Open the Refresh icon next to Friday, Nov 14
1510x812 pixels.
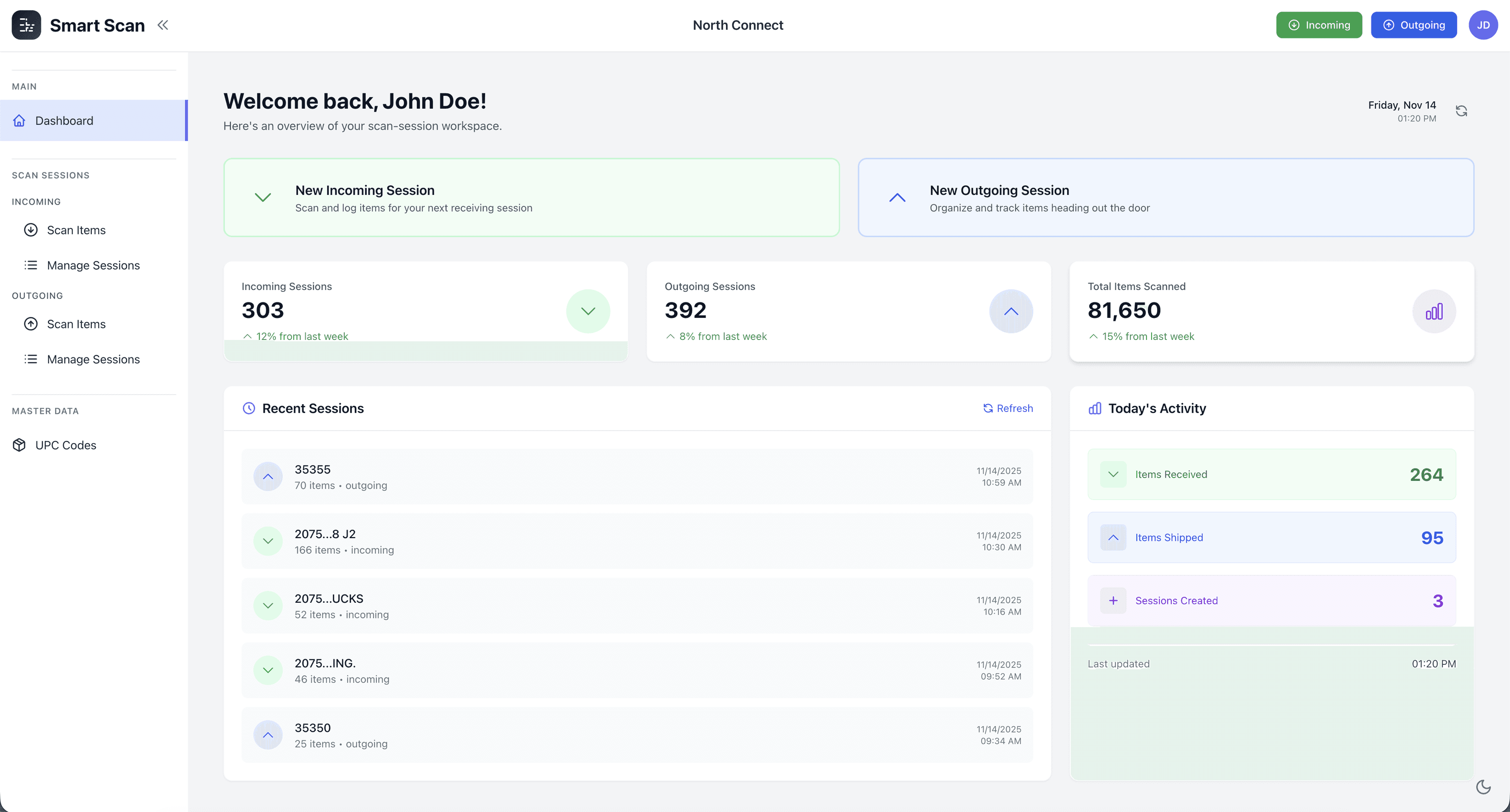(1461, 111)
